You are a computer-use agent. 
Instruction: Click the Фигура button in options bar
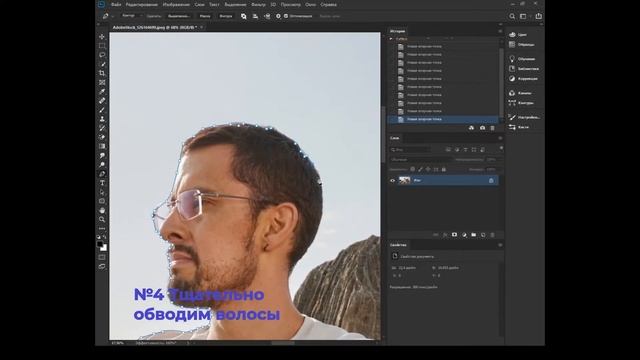226,16
